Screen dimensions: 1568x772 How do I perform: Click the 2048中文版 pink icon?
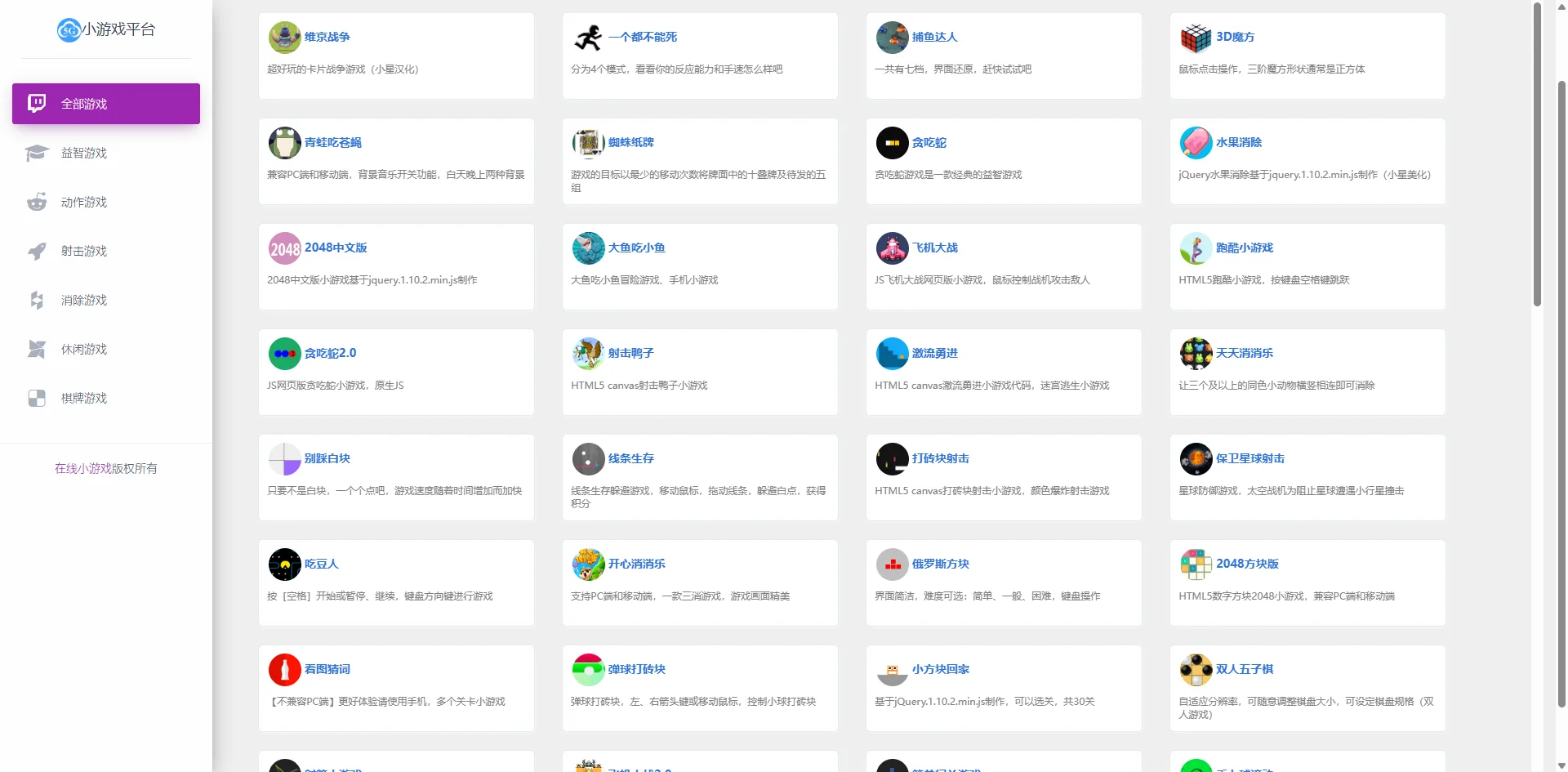pos(284,248)
